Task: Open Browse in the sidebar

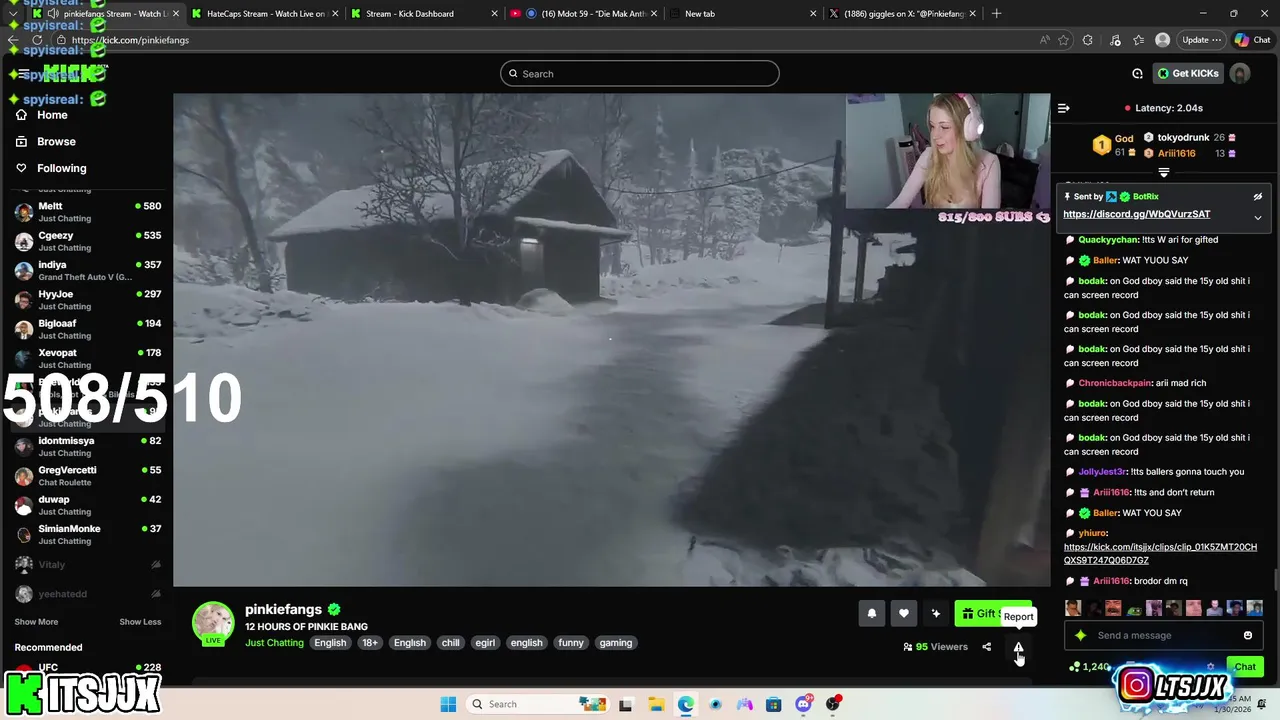Action: click(56, 142)
